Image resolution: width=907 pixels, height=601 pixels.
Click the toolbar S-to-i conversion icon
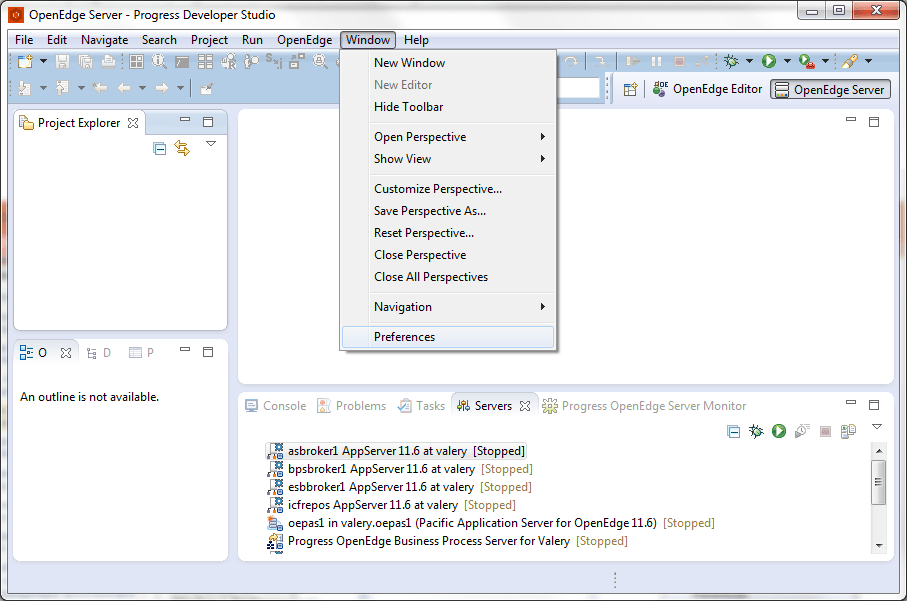(274, 61)
